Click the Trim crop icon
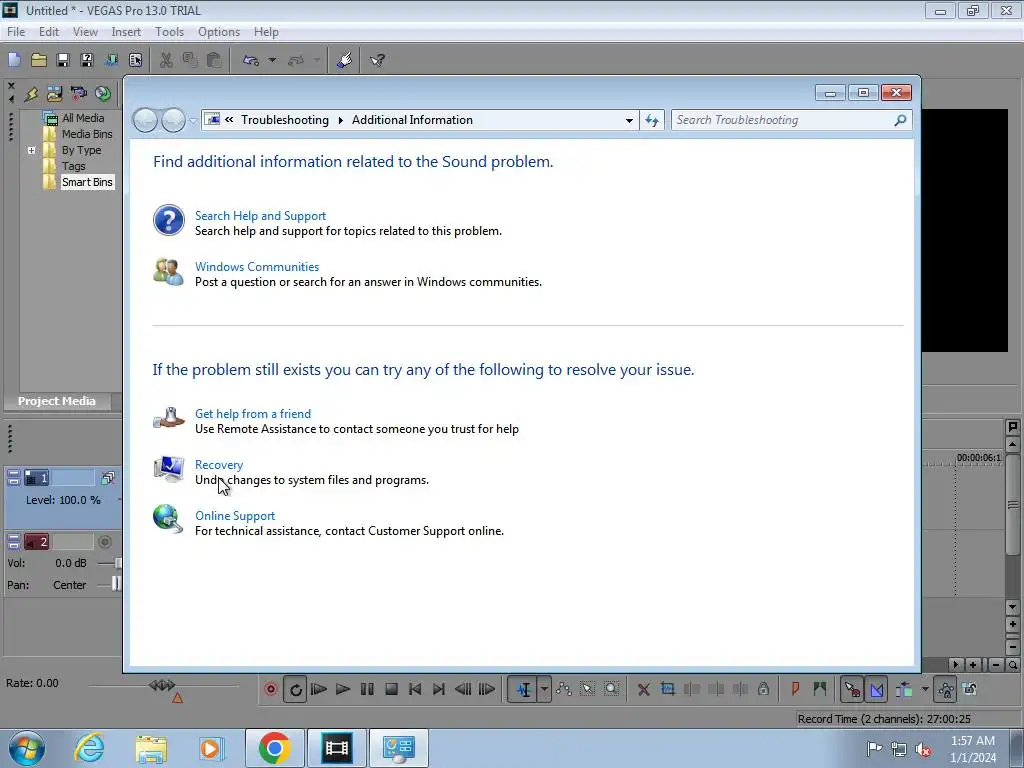 [x=667, y=689]
